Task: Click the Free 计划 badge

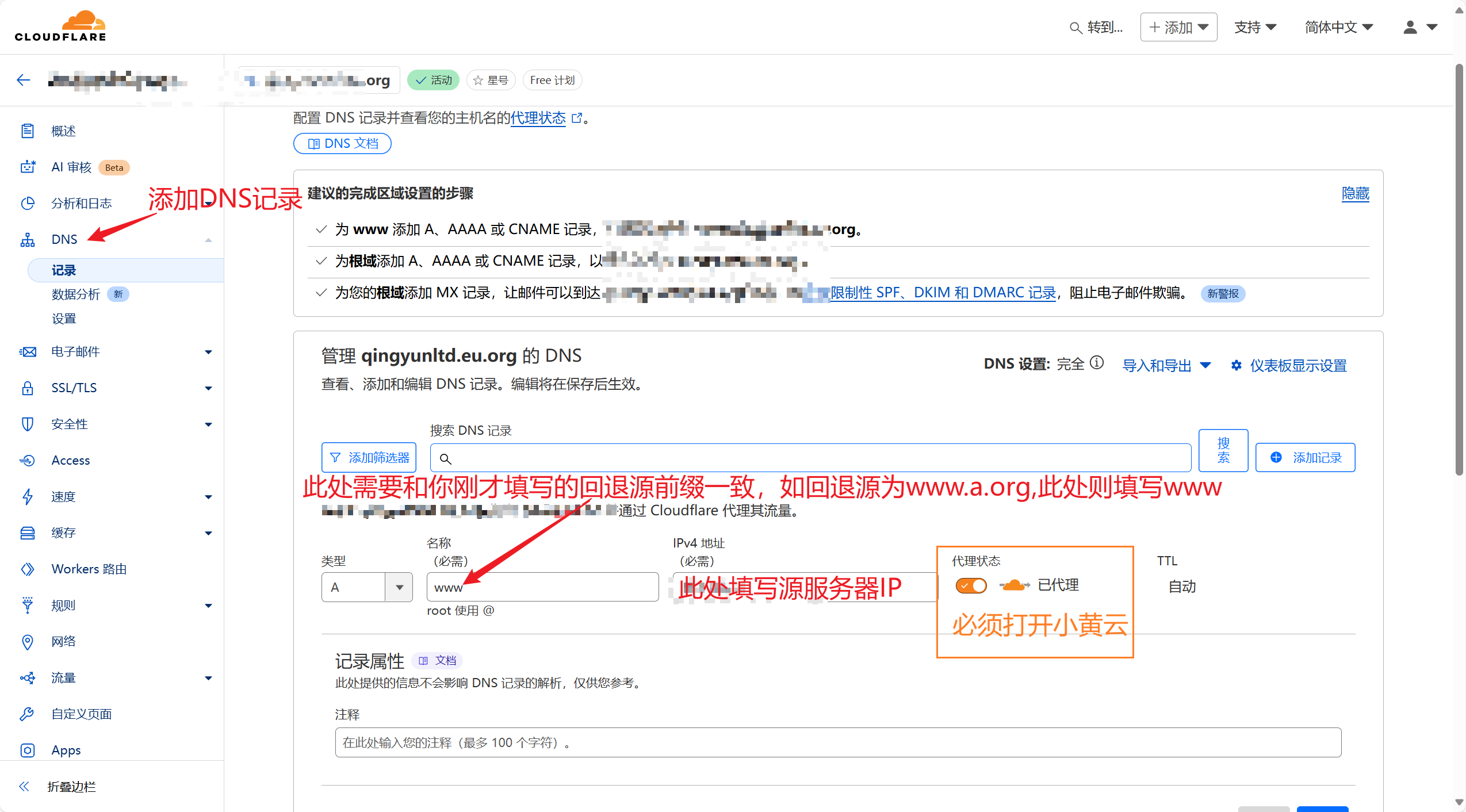Action: 552,81
